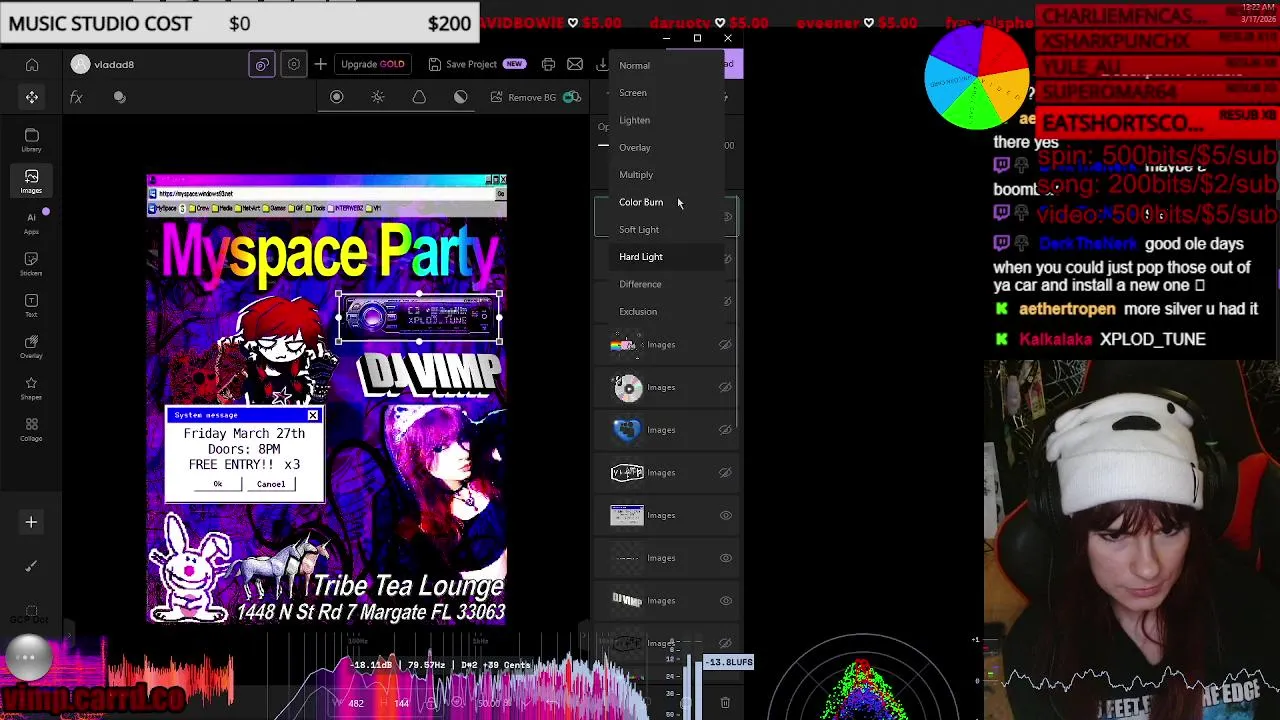The height and width of the screenshot is (720, 1280).
Task: Click the print icon
Action: pos(548,64)
